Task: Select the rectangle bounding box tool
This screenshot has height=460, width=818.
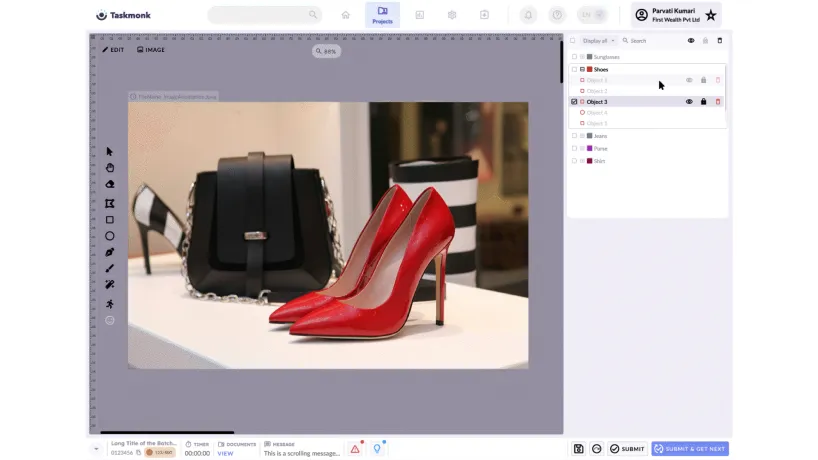Action: pos(110,220)
